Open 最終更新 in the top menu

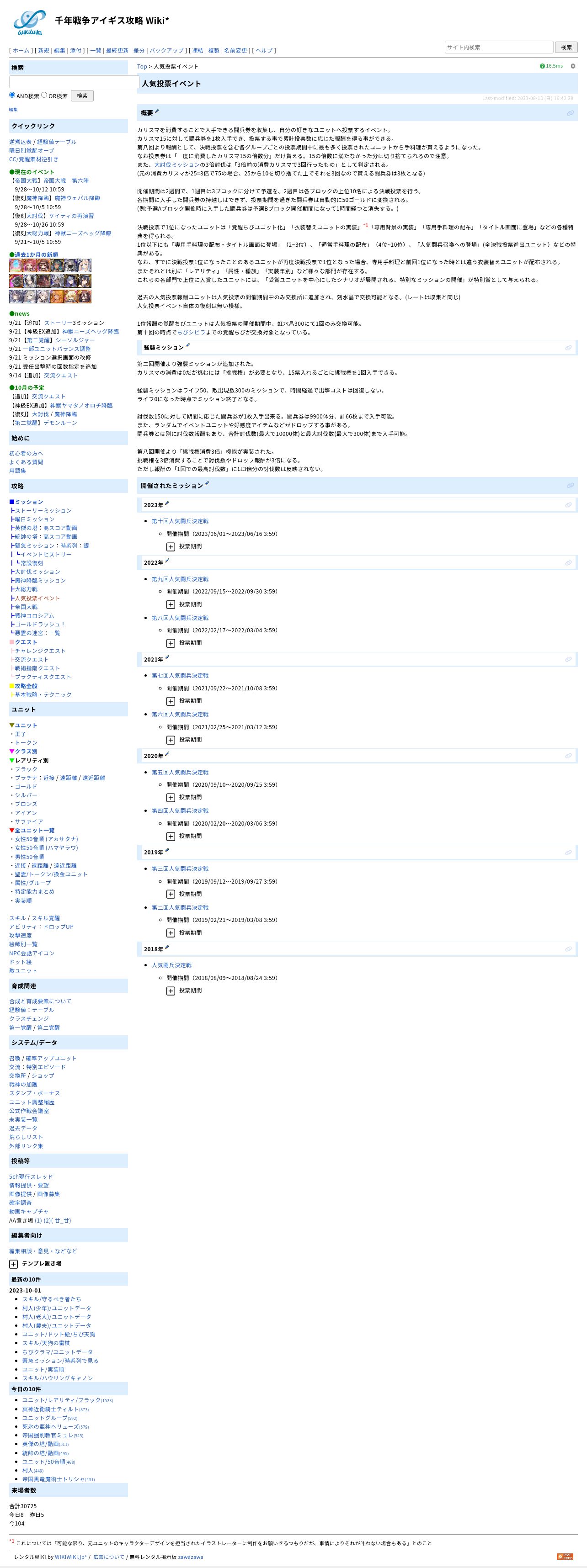[x=117, y=51]
